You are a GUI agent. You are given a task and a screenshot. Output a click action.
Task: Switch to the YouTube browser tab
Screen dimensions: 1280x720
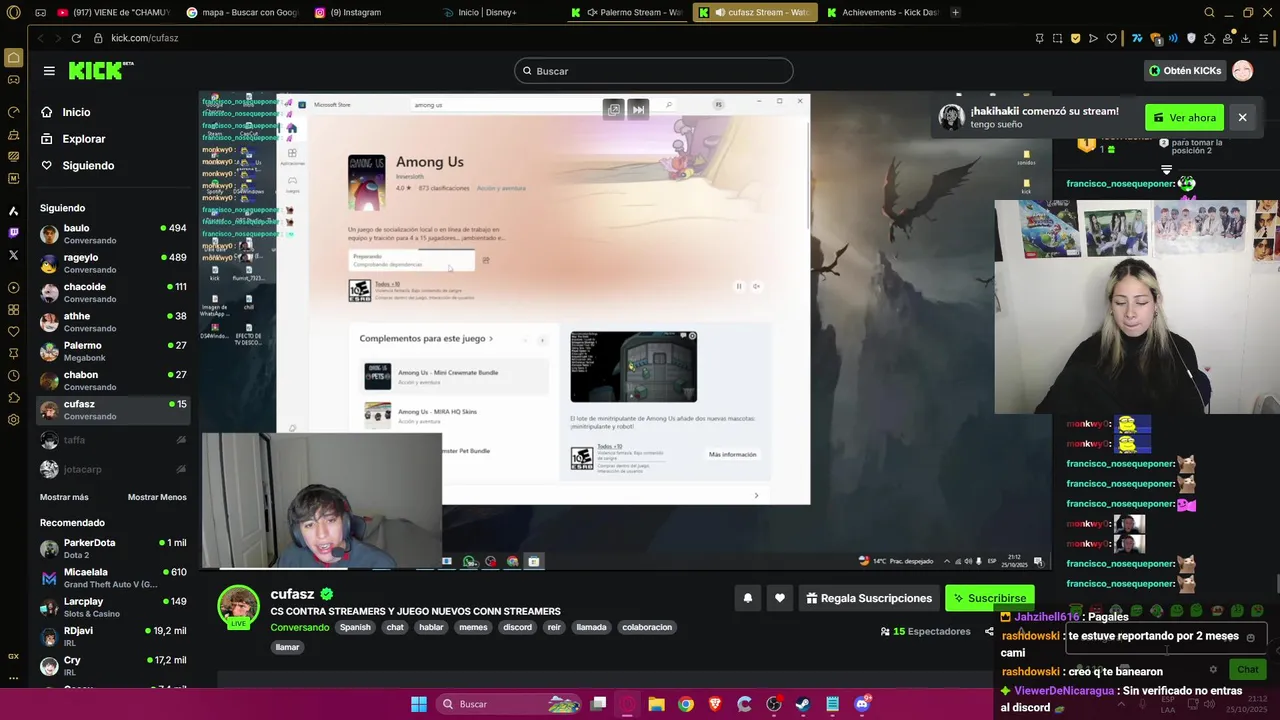point(115,12)
